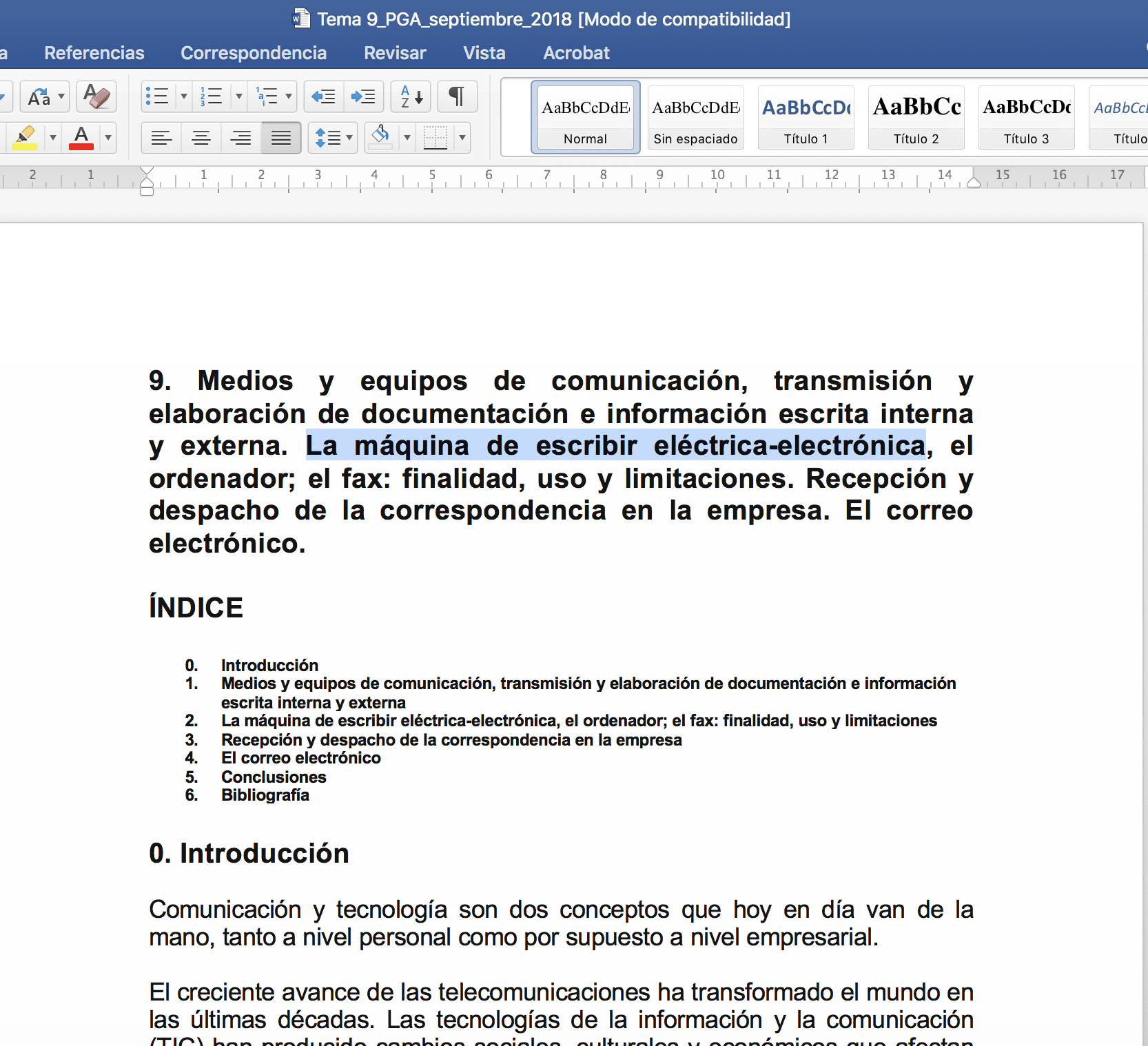Apply yellow text highlight color
This screenshot has height=1046, width=1148.
[x=25, y=138]
